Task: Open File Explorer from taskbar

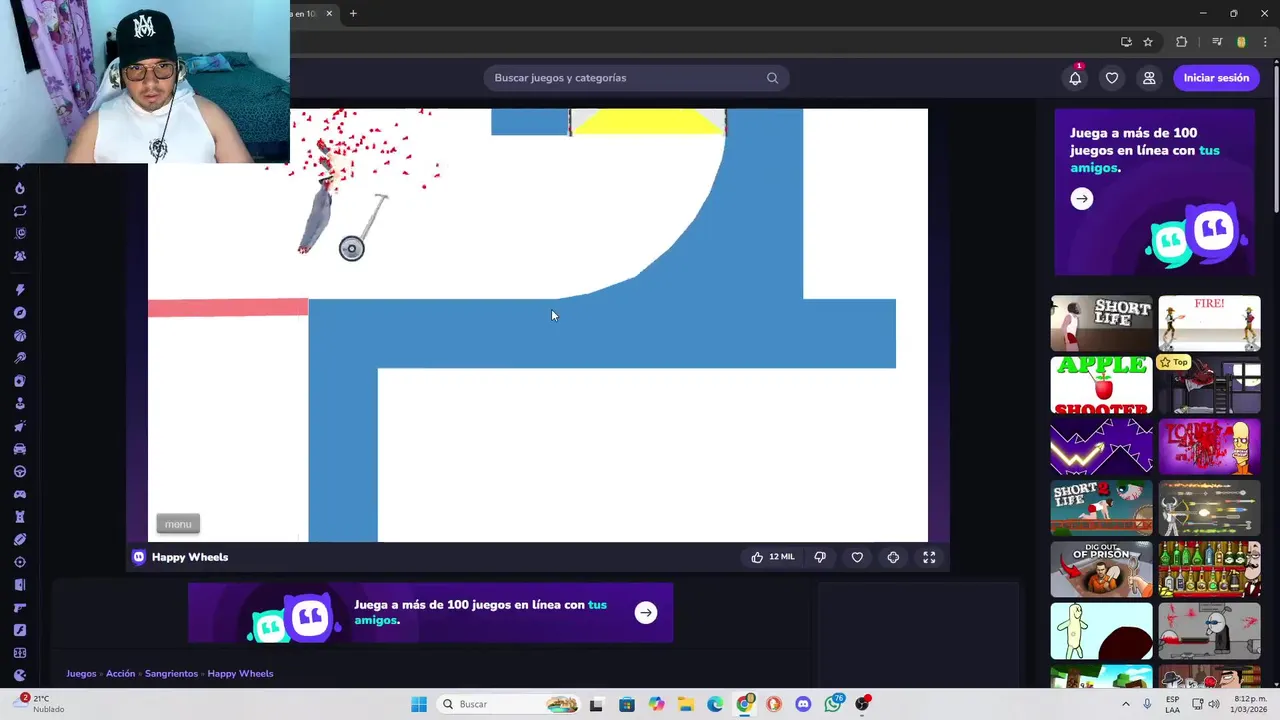Action: 686,704
